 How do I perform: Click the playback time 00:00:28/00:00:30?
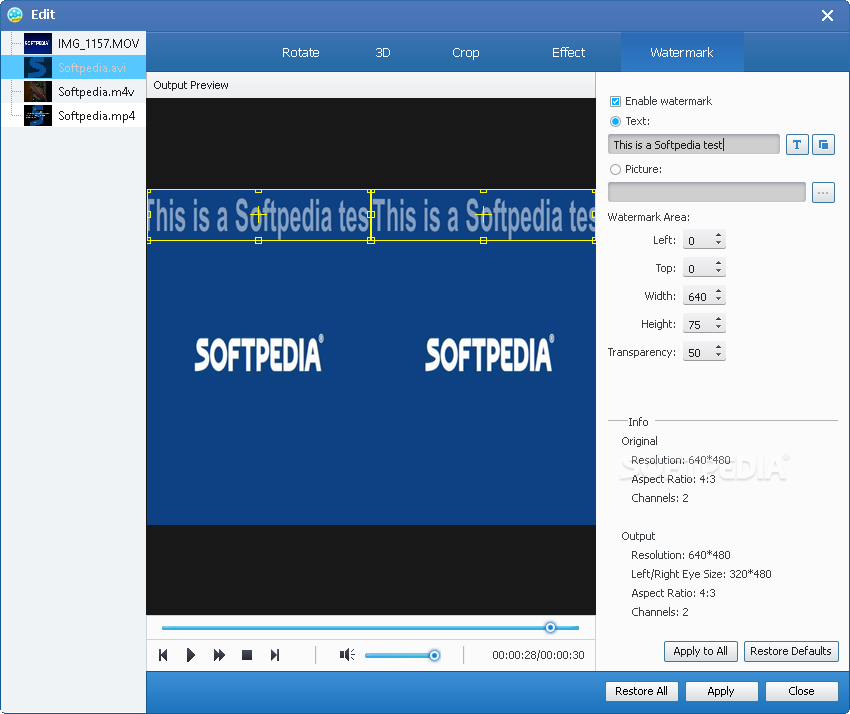pyautogui.click(x=538, y=655)
